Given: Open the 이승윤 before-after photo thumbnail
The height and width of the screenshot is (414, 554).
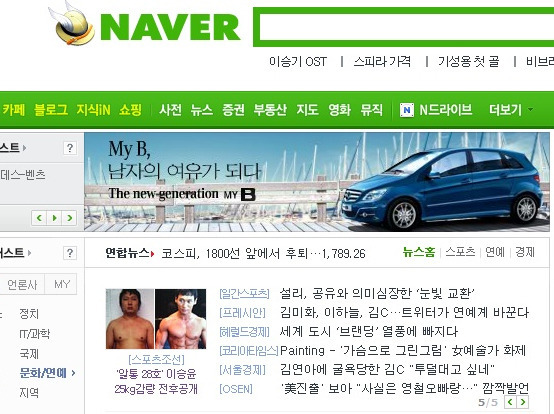Looking at the screenshot, I should tap(156, 319).
